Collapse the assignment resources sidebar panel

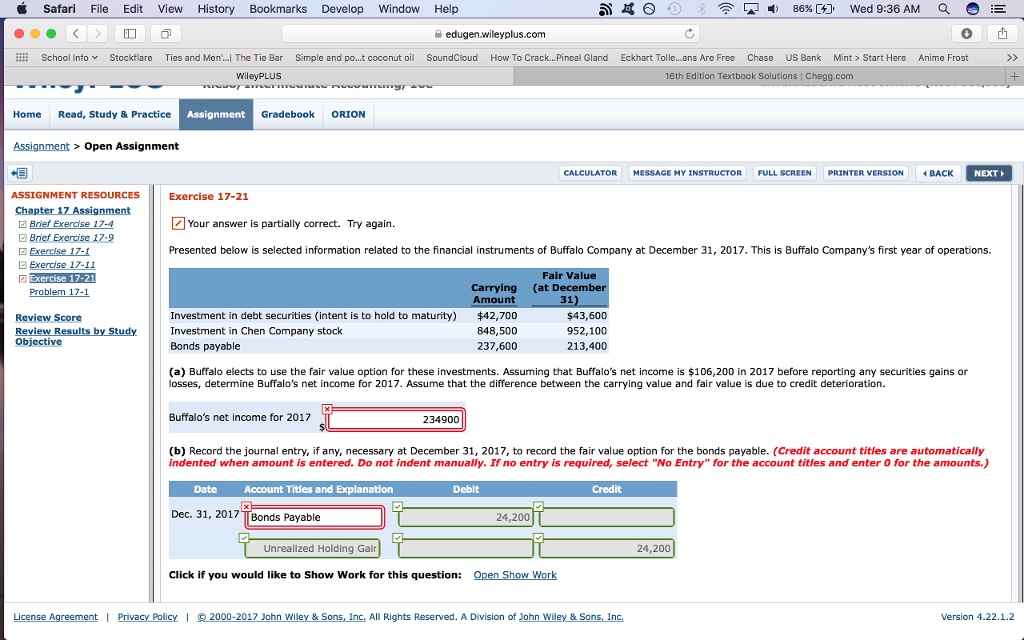point(23,173)
